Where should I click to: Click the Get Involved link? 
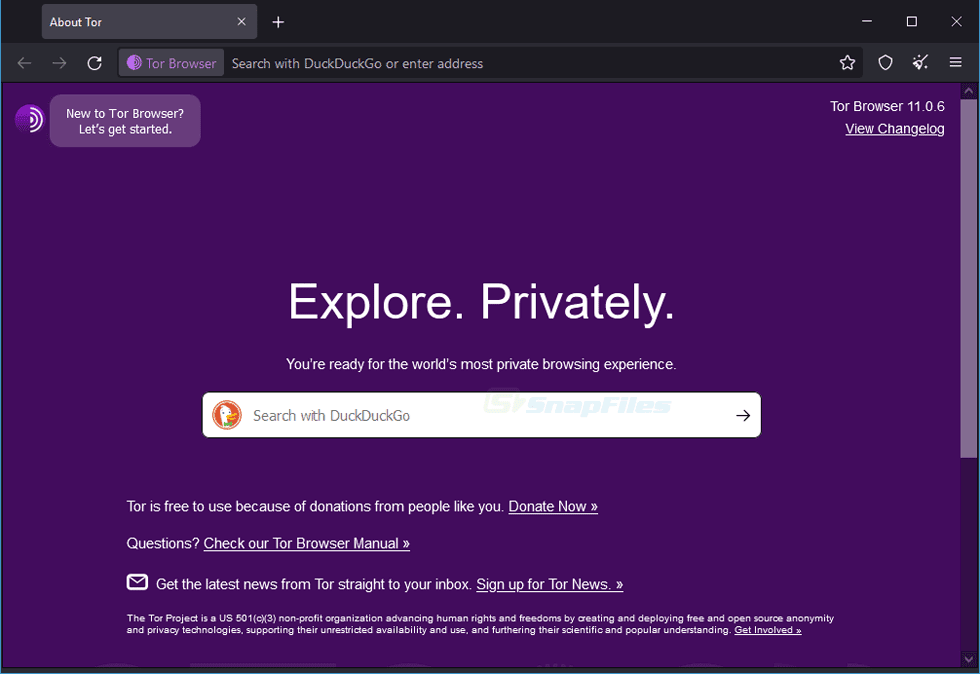pyautogui.click(x=767, y=630)
